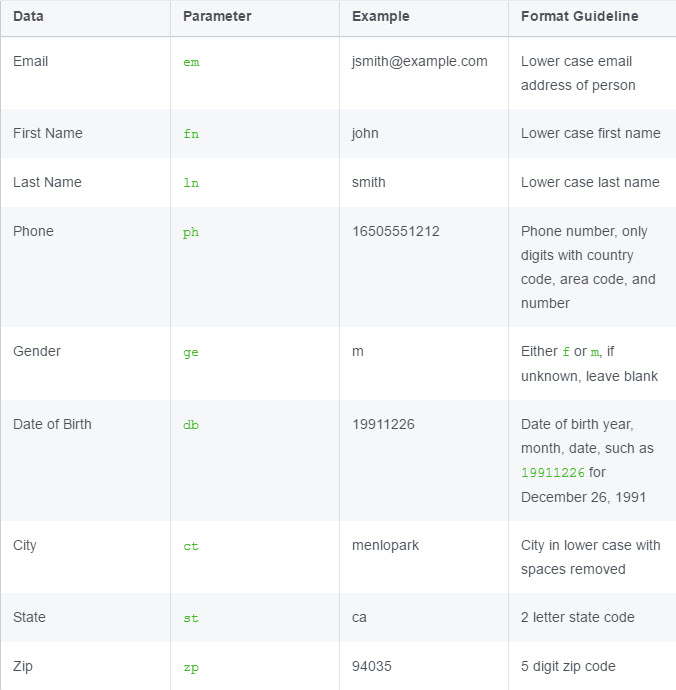
Task: Click the 'em' parameter code
Action: point(191,62)
